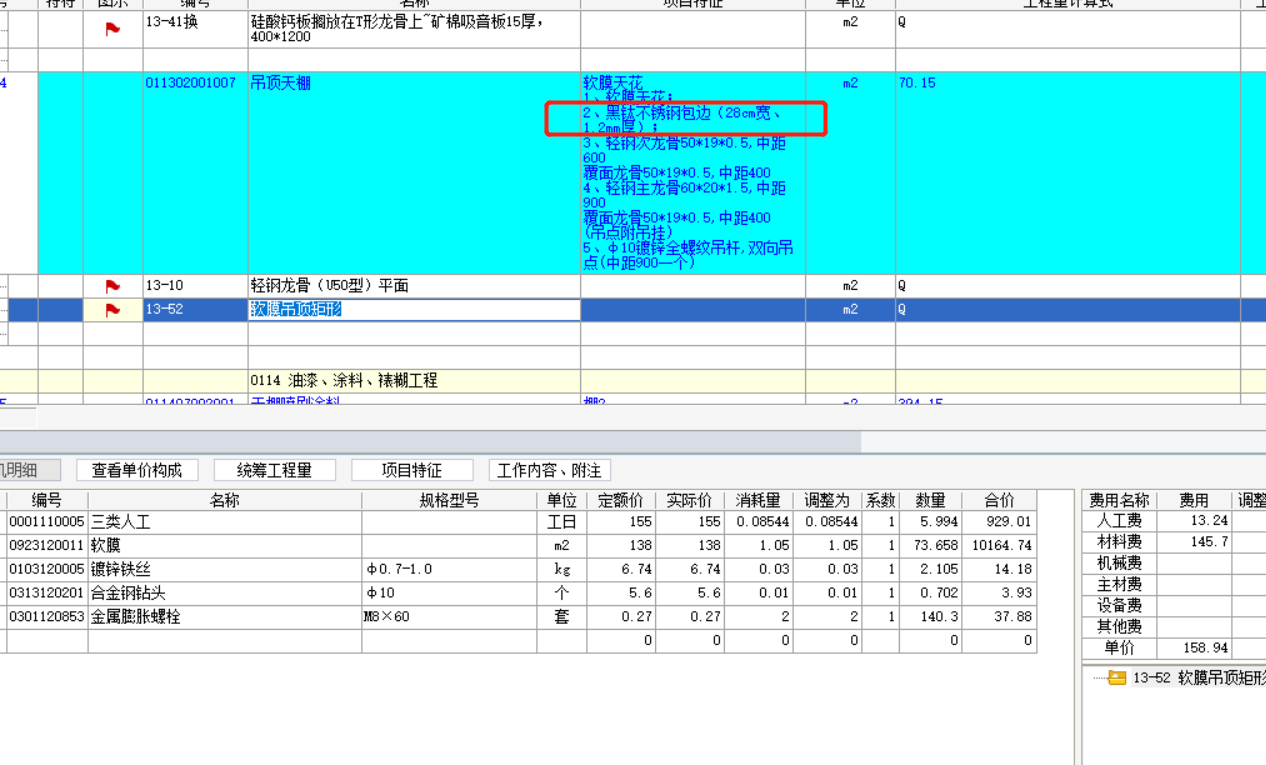The image size is (1266, 765).
Task: Open 统筹工程量 tab
Action: 274,470
